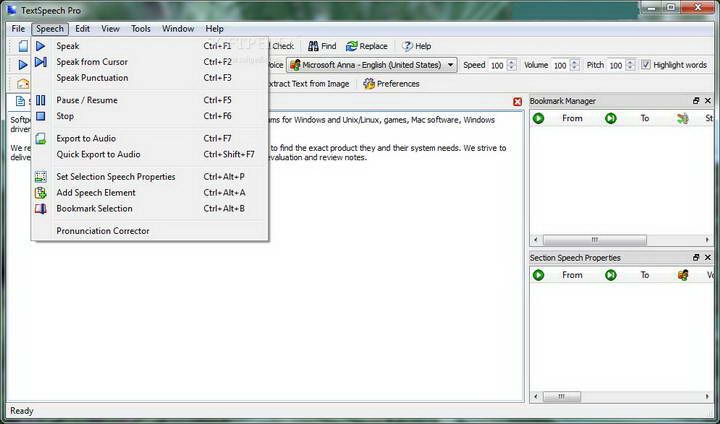Click Section Speech Properties scrollbar thumb
720x424 pixels.
[x=562, y=396]
